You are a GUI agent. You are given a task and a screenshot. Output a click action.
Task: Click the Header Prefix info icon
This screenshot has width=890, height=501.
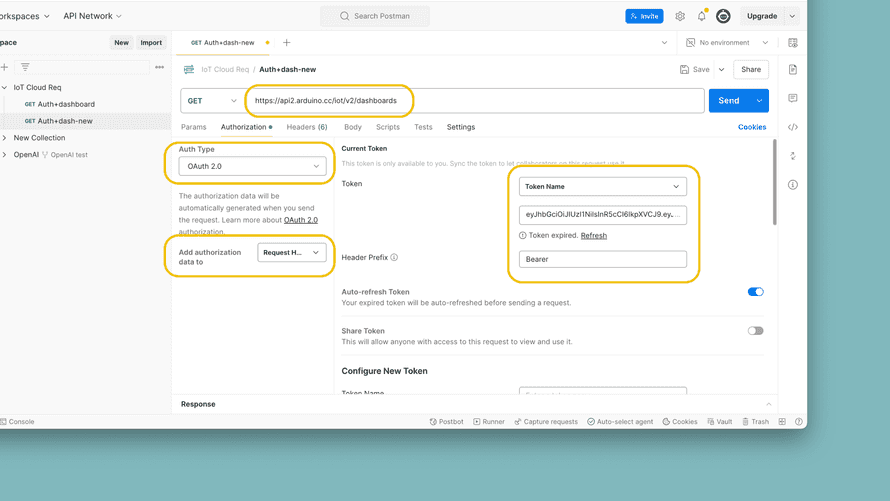tap(394, 258)
